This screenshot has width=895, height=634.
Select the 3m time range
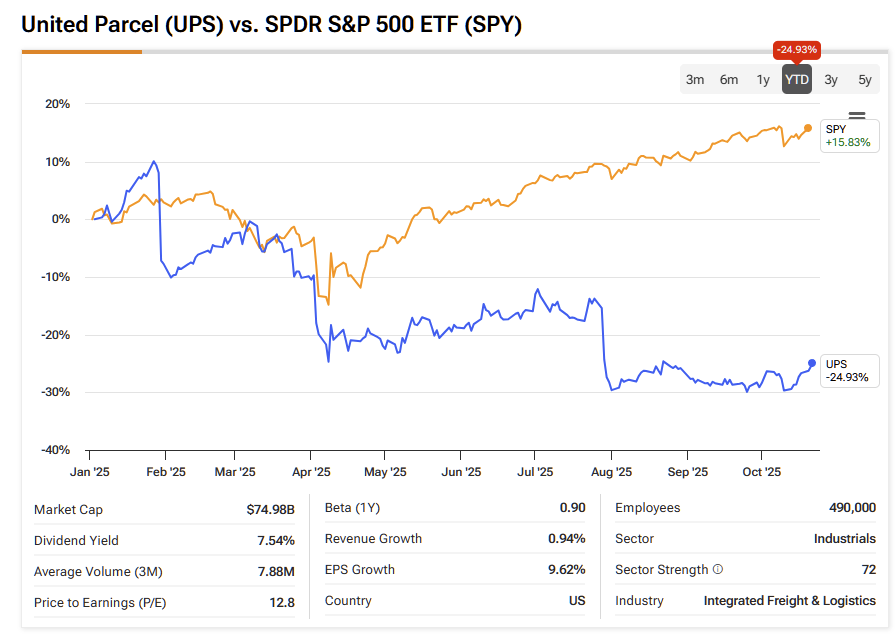pos(695,80)
